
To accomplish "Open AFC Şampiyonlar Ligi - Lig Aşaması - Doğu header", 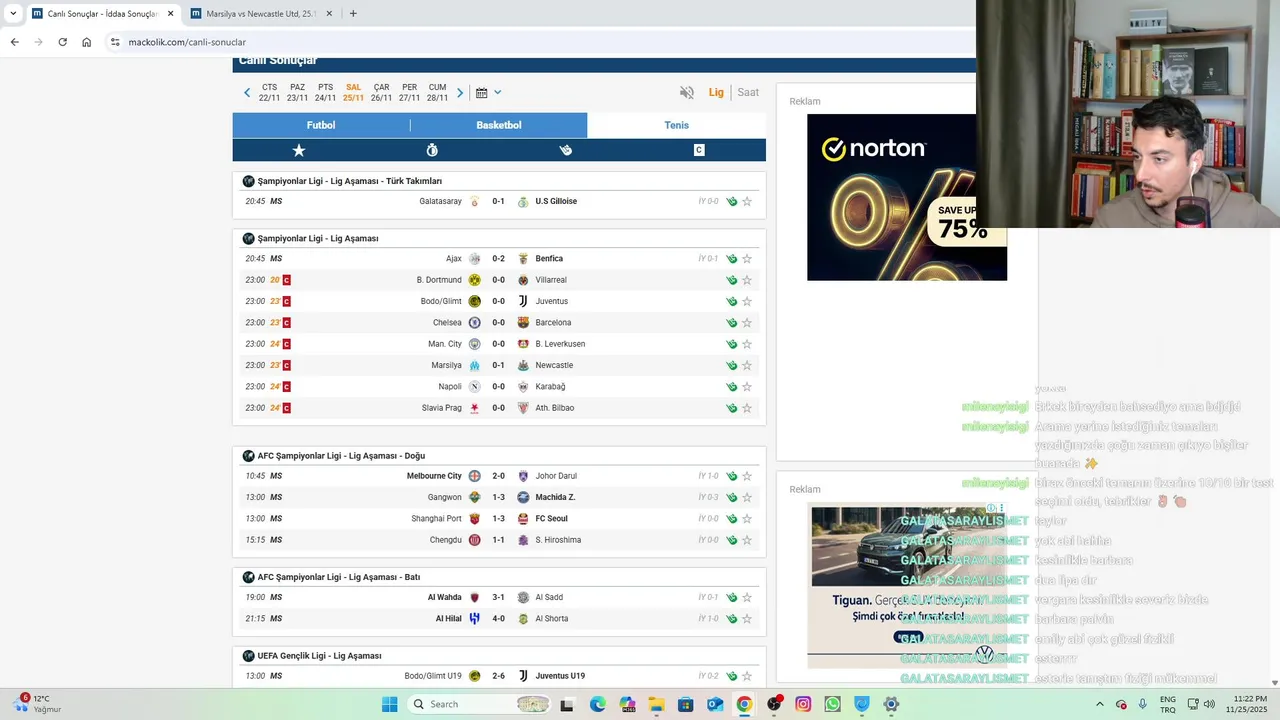I will pos(341,456).
